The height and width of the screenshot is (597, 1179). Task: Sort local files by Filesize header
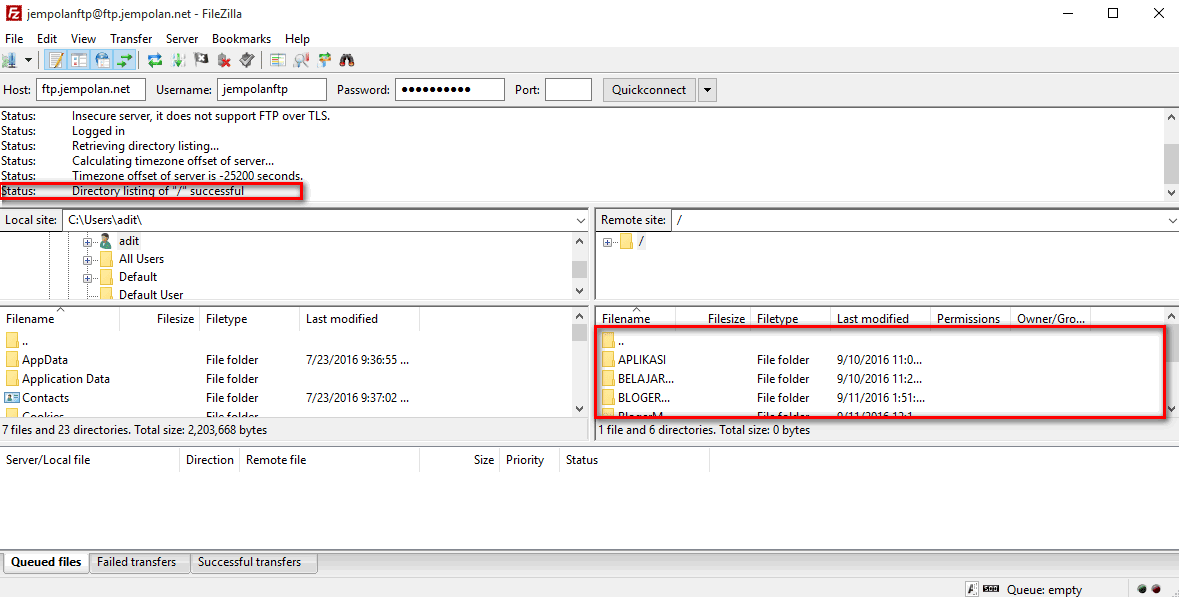(159, 319)
